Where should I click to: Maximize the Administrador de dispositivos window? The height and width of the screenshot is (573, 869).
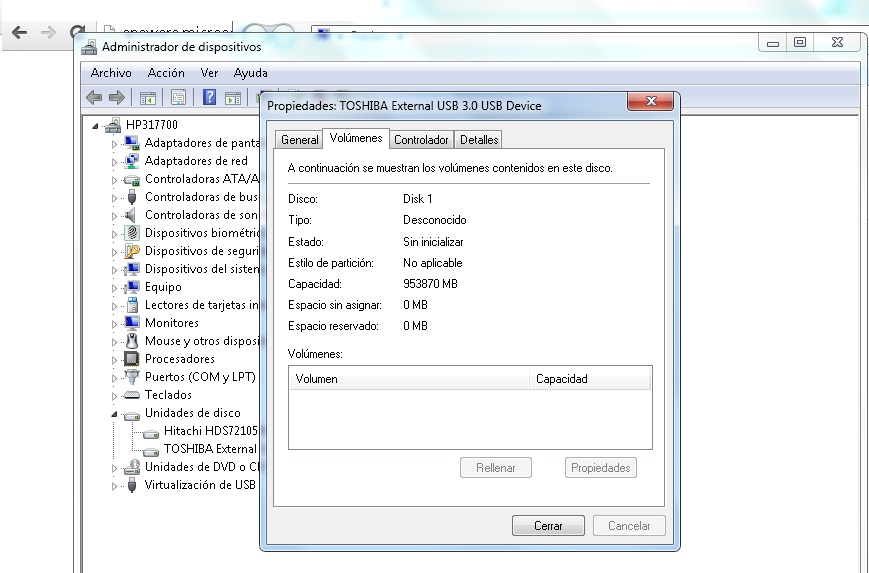click(x=800, y=43)
